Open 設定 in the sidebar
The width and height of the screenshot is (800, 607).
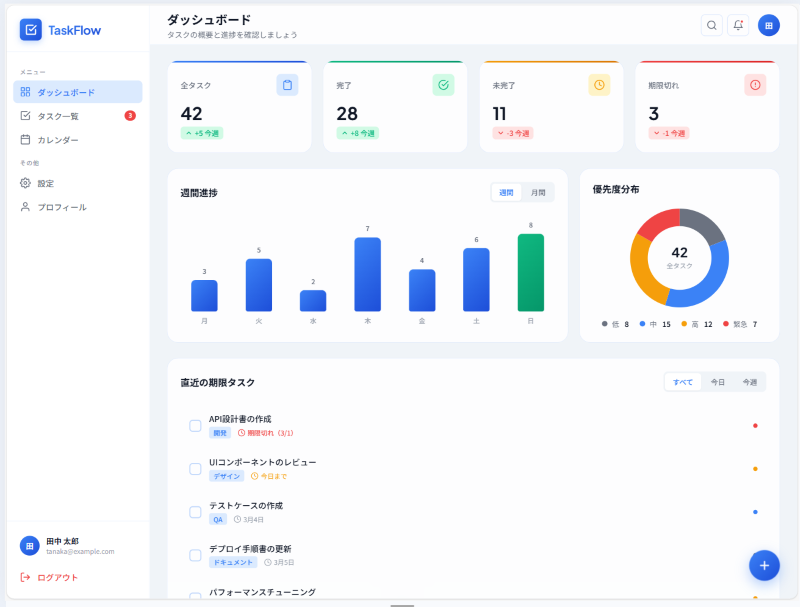tap(78, 183)
